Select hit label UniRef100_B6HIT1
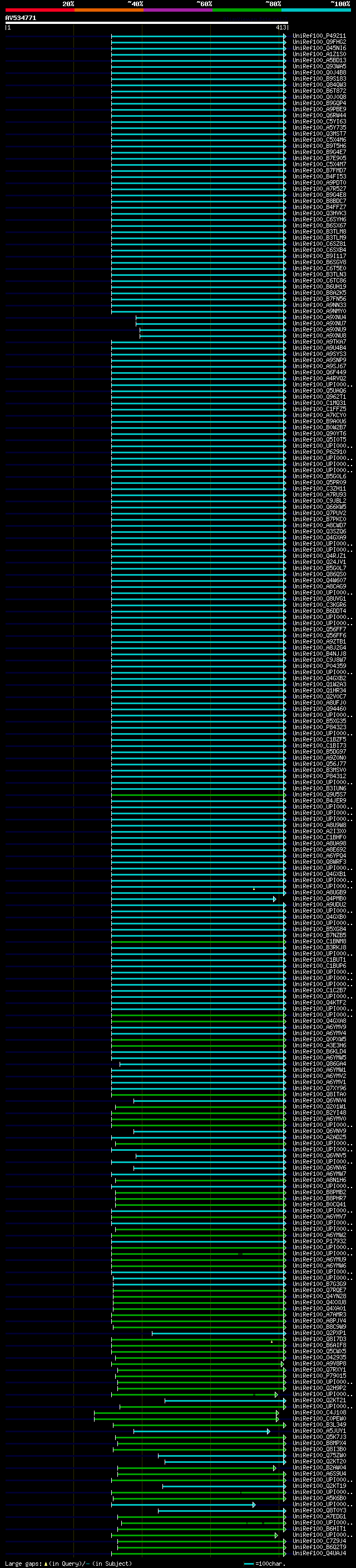Image resolution: width=356 pixels, height=1568 pixels. point(319,1529)
